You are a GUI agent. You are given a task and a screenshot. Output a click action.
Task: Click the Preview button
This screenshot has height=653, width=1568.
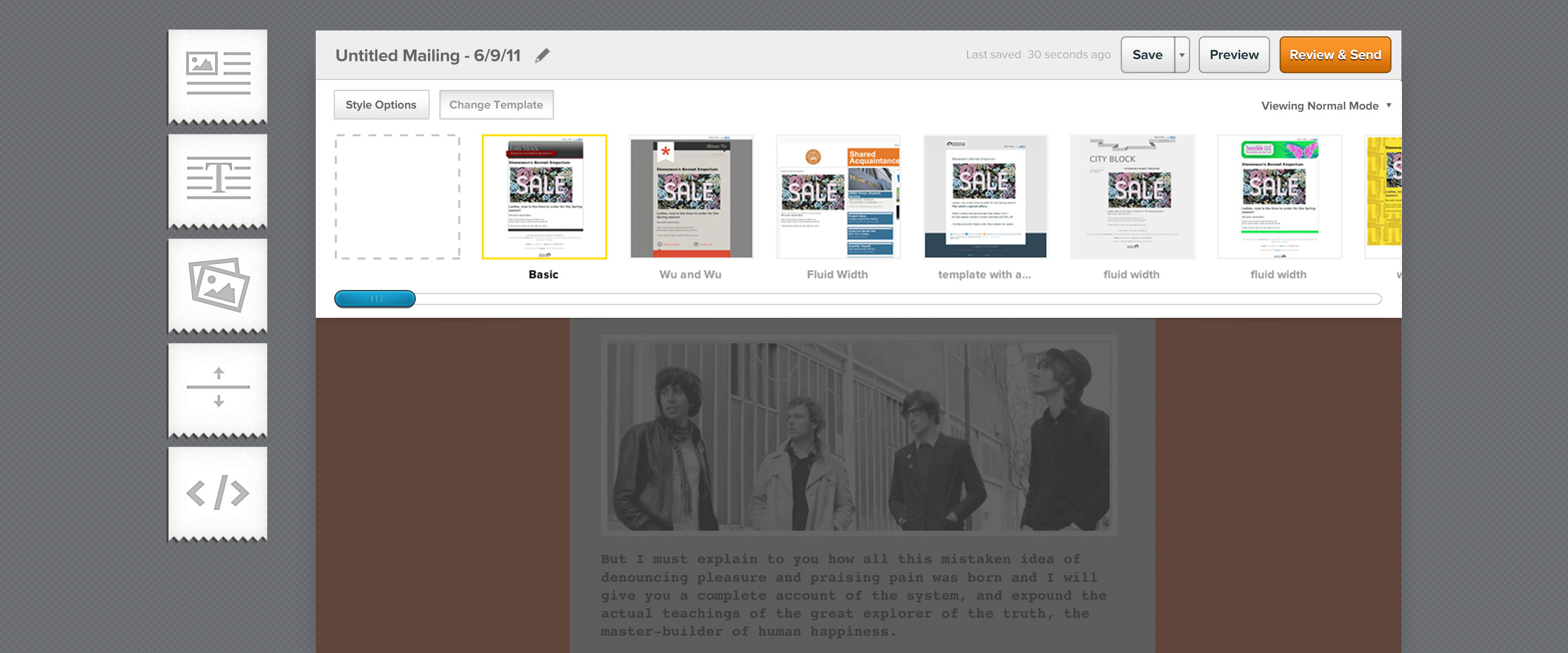[x=1233, y=55]
